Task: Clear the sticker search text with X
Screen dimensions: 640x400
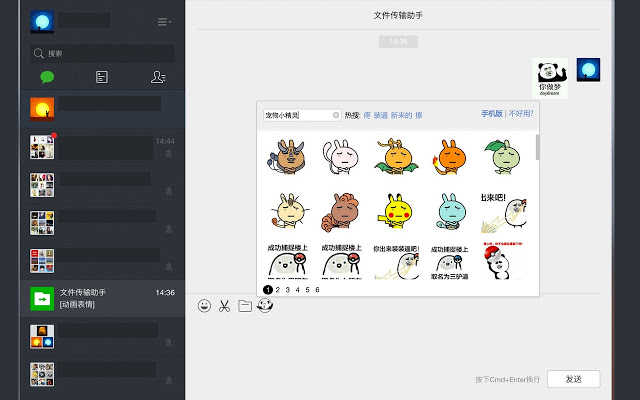Action: [x=336, y=115]
